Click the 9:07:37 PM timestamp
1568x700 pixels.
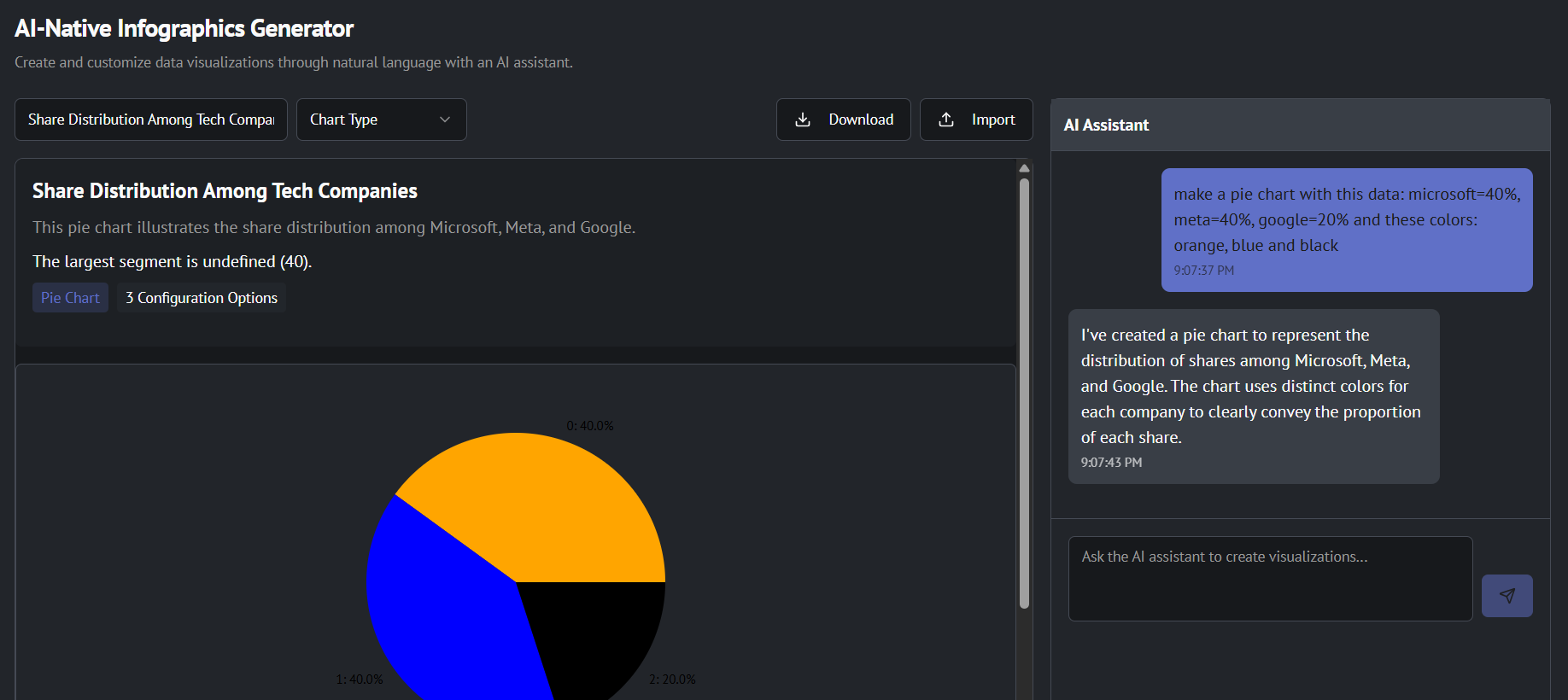click(x=1203, y=271)
